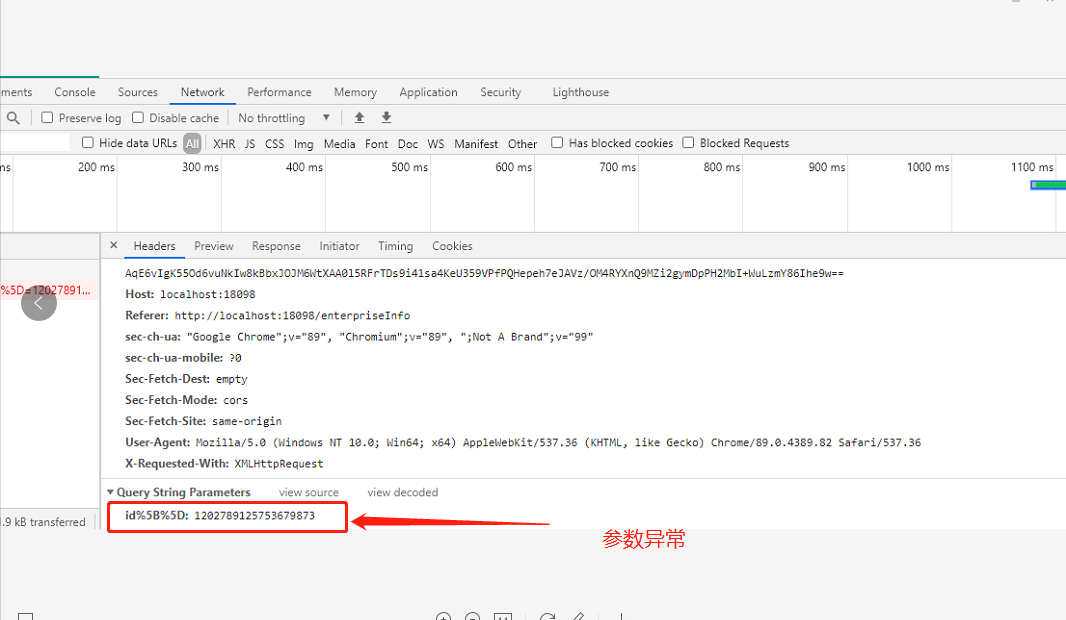This screenshot has height=620, width=1066.
Task: Check the Has blocked cookies filter
Action: click(x=557, y=142)
